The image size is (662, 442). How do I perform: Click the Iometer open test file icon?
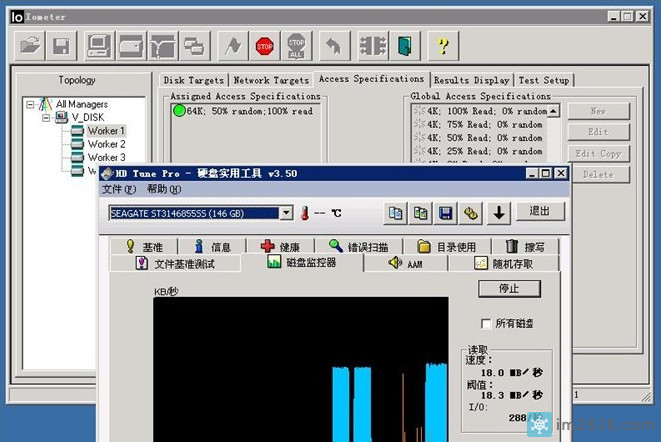tap(31, 45)
